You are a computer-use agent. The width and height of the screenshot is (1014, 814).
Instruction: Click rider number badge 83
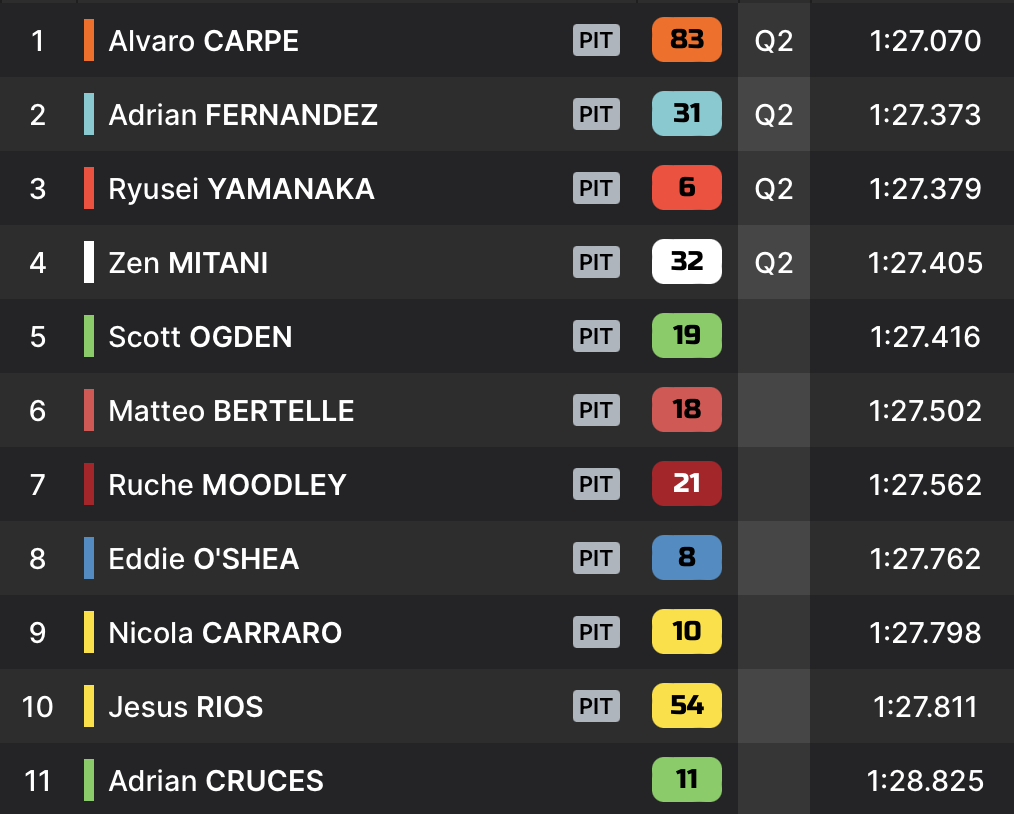[x=686, y=40]
